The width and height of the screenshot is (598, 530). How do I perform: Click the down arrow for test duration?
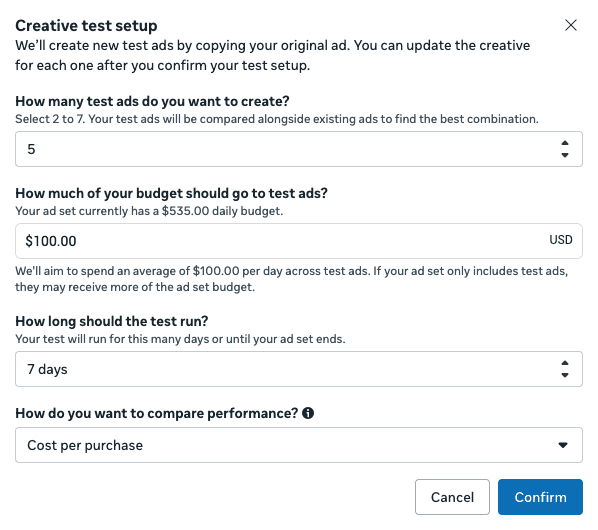565,375
